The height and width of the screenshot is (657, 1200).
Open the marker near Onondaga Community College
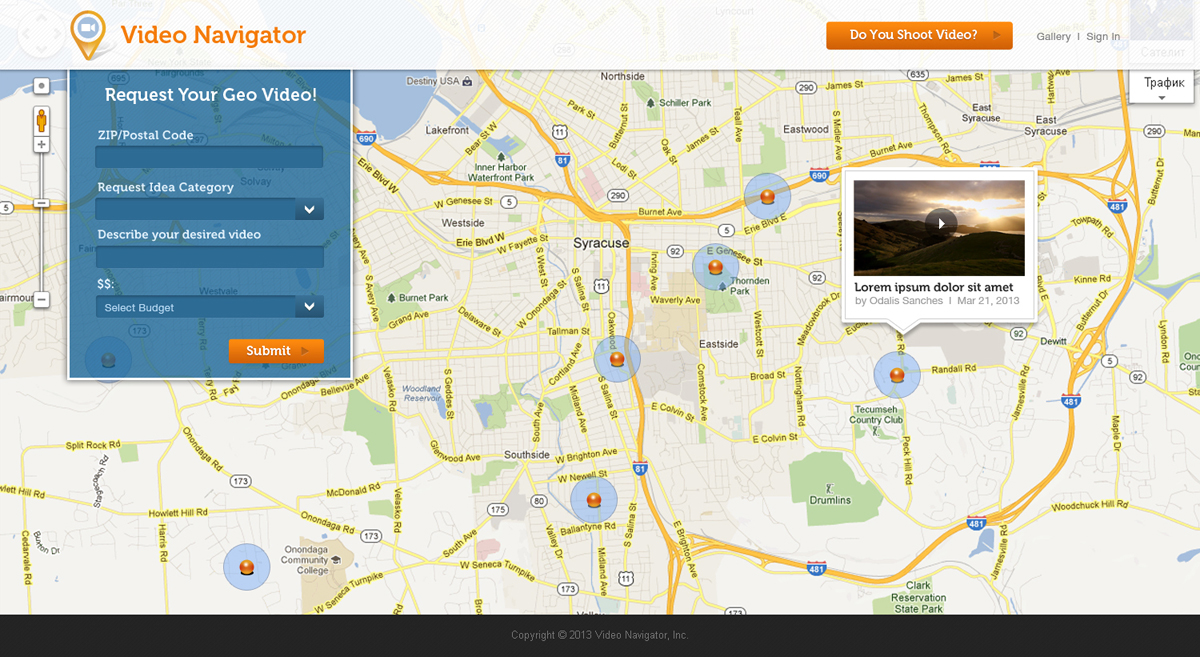pos(246,567)
